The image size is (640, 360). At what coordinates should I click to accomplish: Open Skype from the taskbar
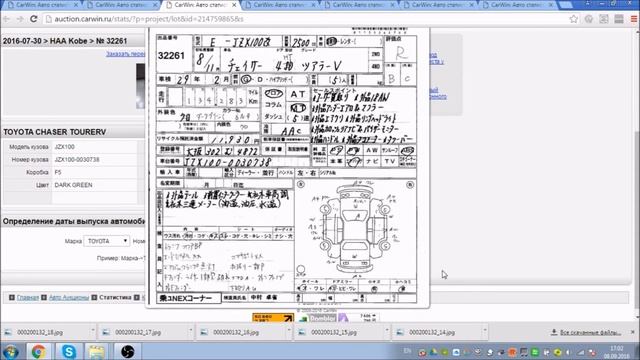click(69, 351)
